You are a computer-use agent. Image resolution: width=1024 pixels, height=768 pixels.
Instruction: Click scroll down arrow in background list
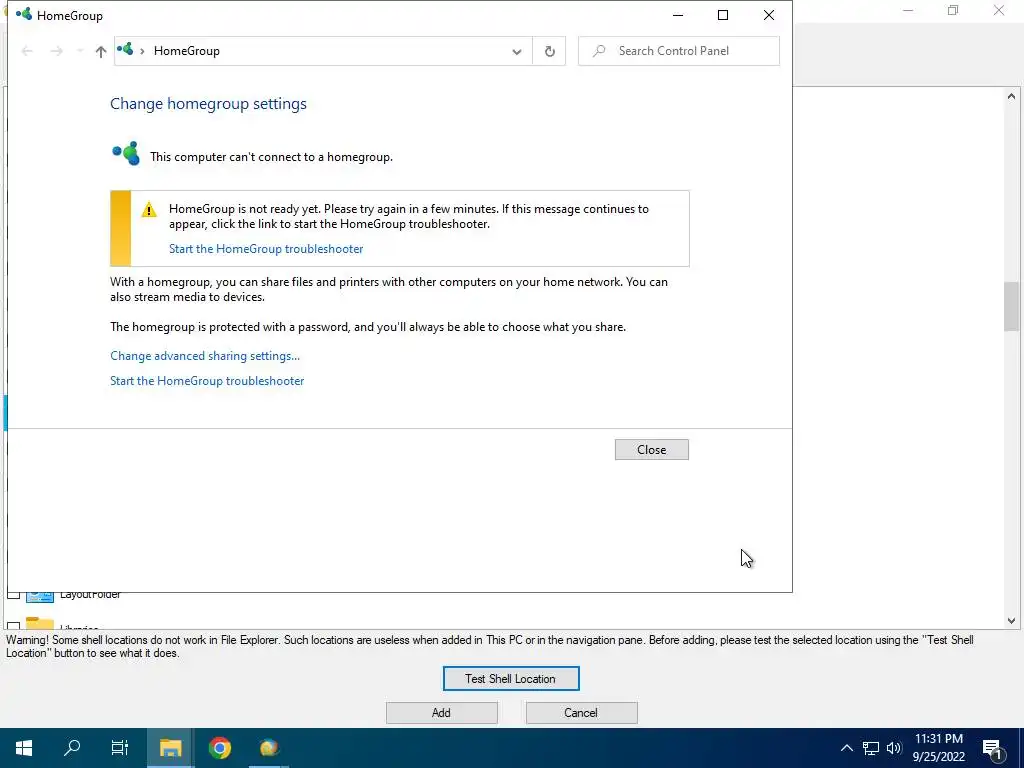(1011, 620)
